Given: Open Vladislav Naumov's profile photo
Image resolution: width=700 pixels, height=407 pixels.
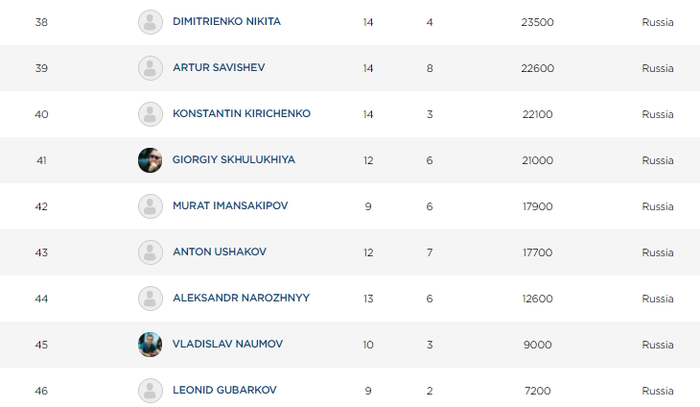Looking at the screenshot, I should (x=150, y=344).
